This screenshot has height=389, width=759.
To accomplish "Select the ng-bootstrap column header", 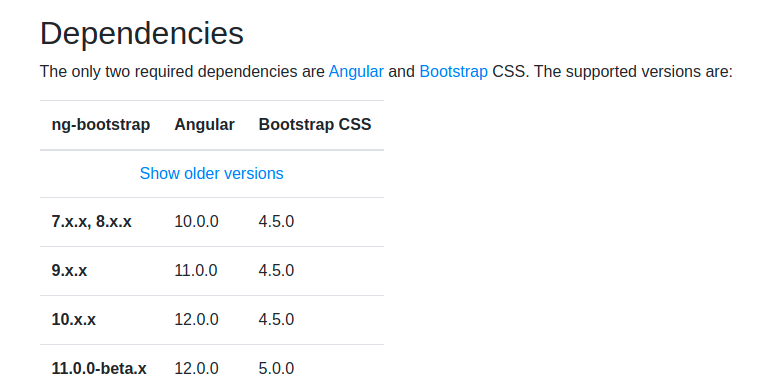I will click(101, 124).
